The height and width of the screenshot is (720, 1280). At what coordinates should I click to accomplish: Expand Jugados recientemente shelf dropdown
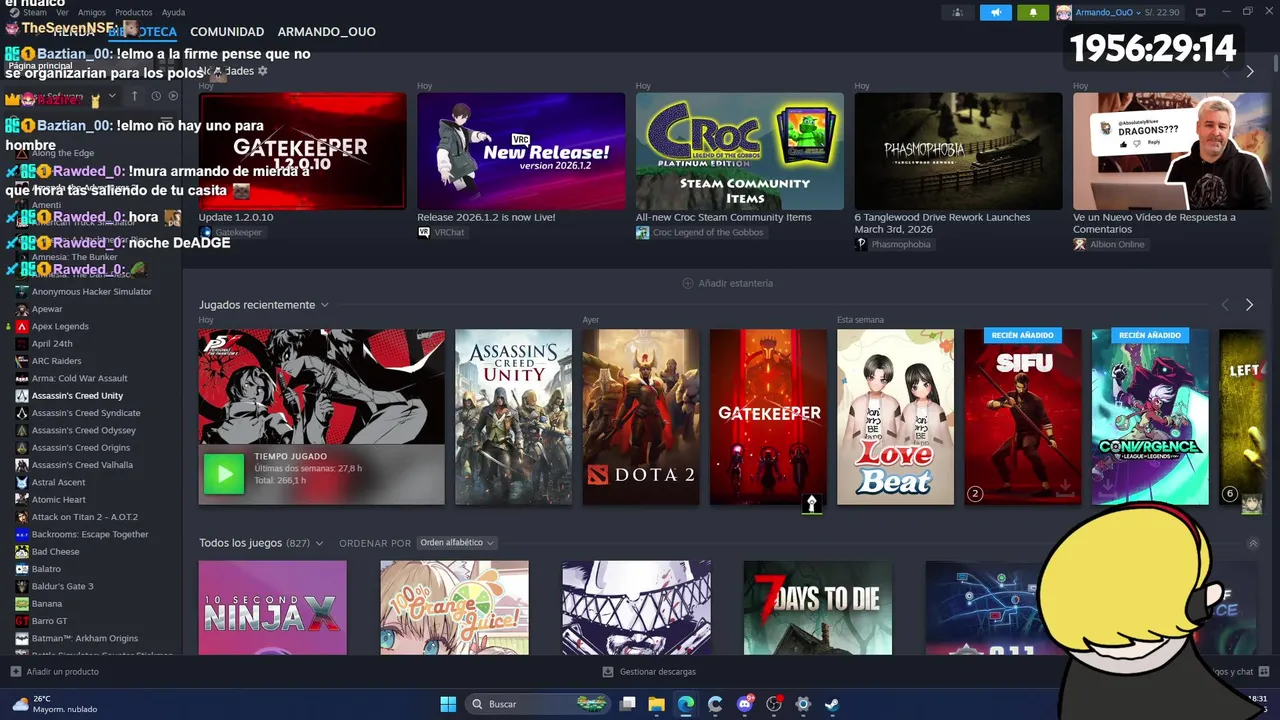click(325, 305)
